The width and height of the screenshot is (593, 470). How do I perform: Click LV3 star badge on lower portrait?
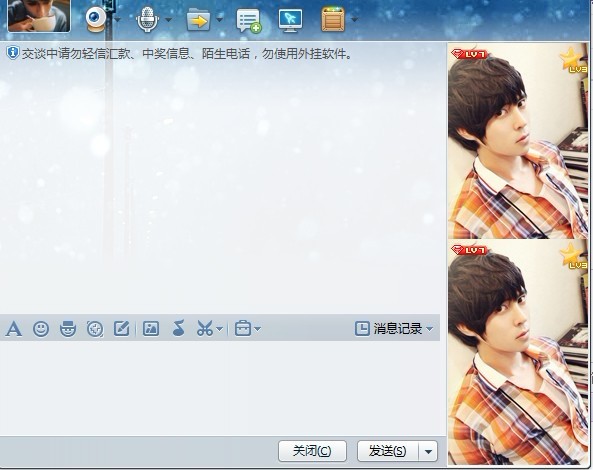click(x=574, y=256)
